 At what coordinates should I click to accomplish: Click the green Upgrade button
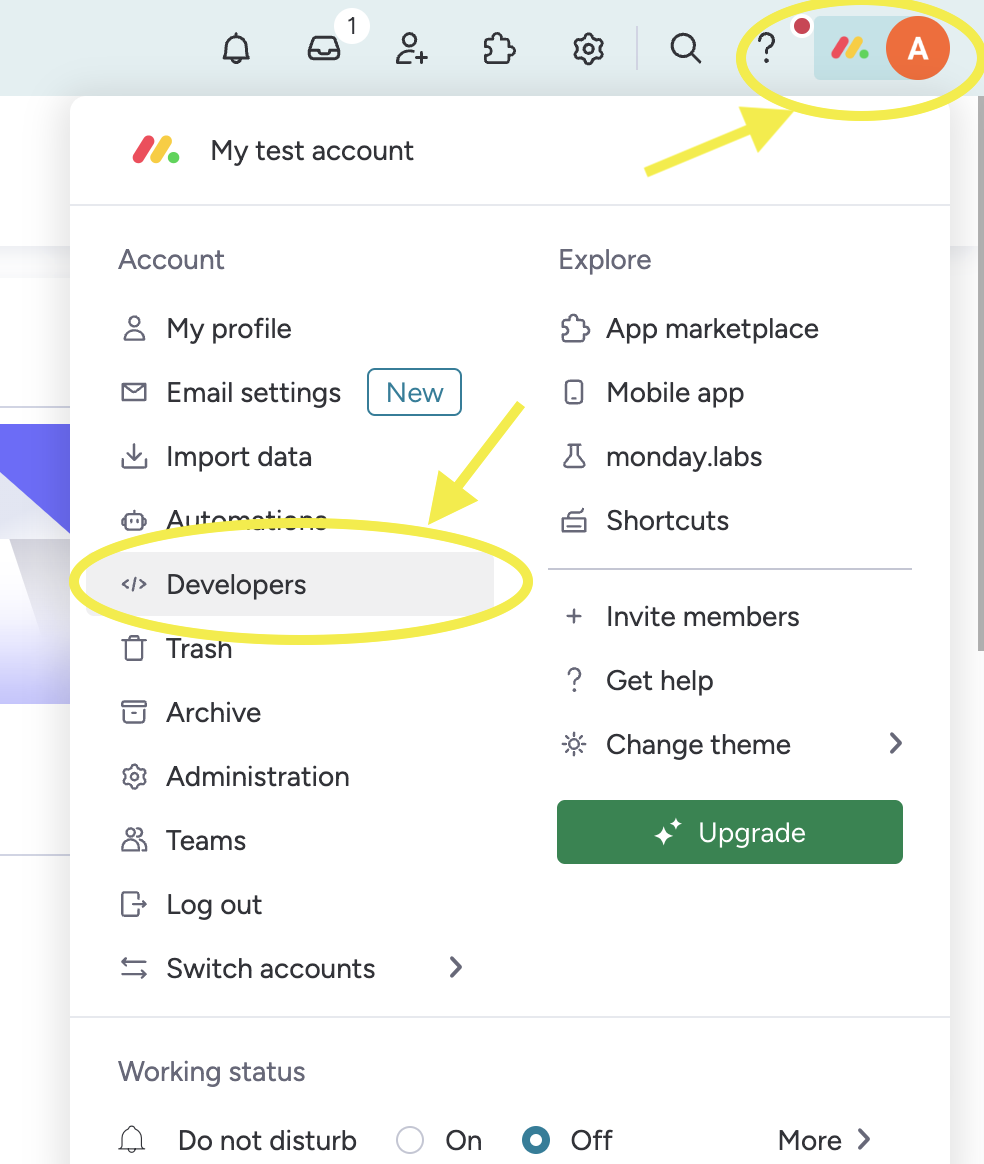click(x=729, y=832)
